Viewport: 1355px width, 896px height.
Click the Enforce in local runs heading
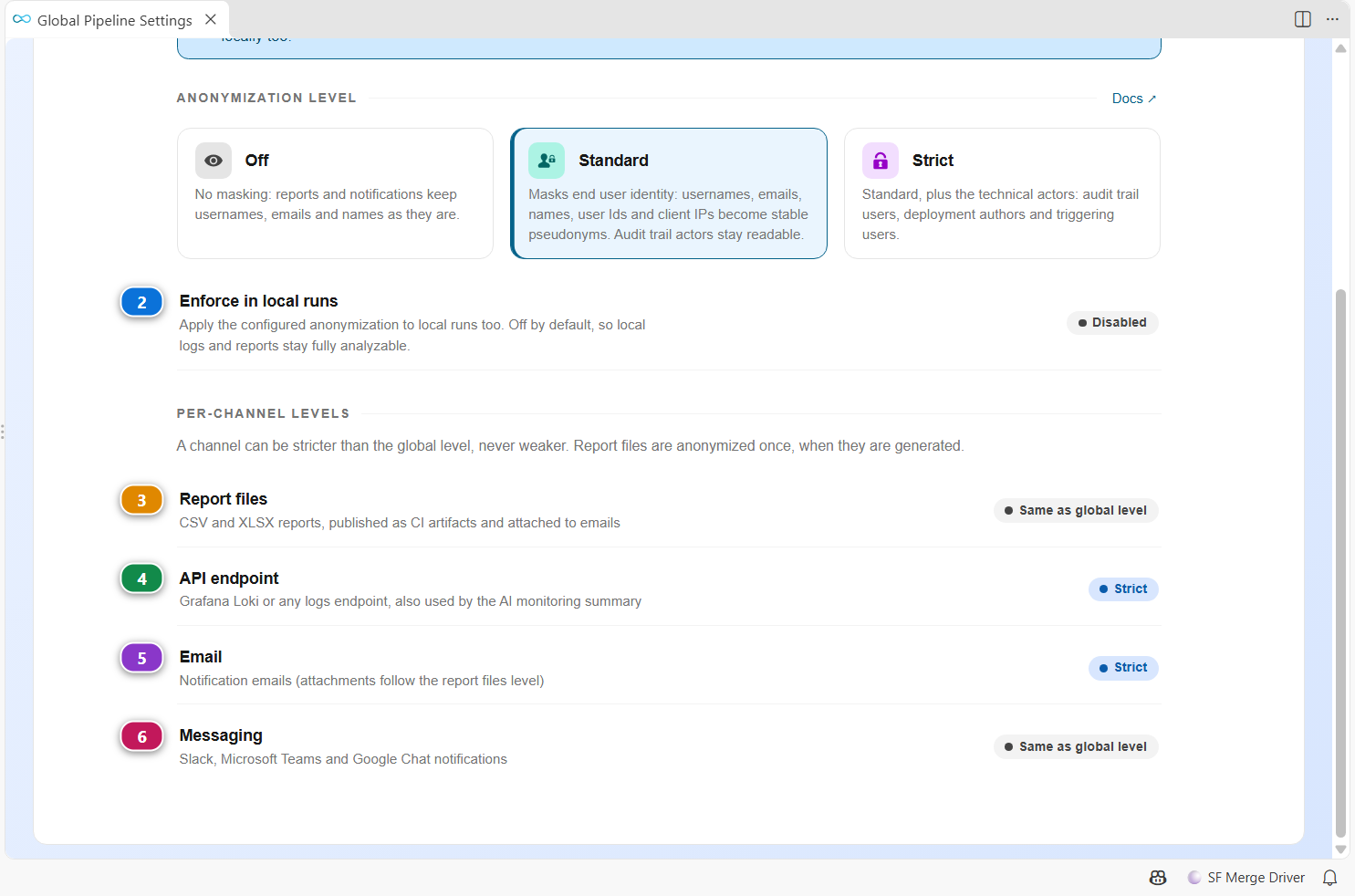point(259,301)
